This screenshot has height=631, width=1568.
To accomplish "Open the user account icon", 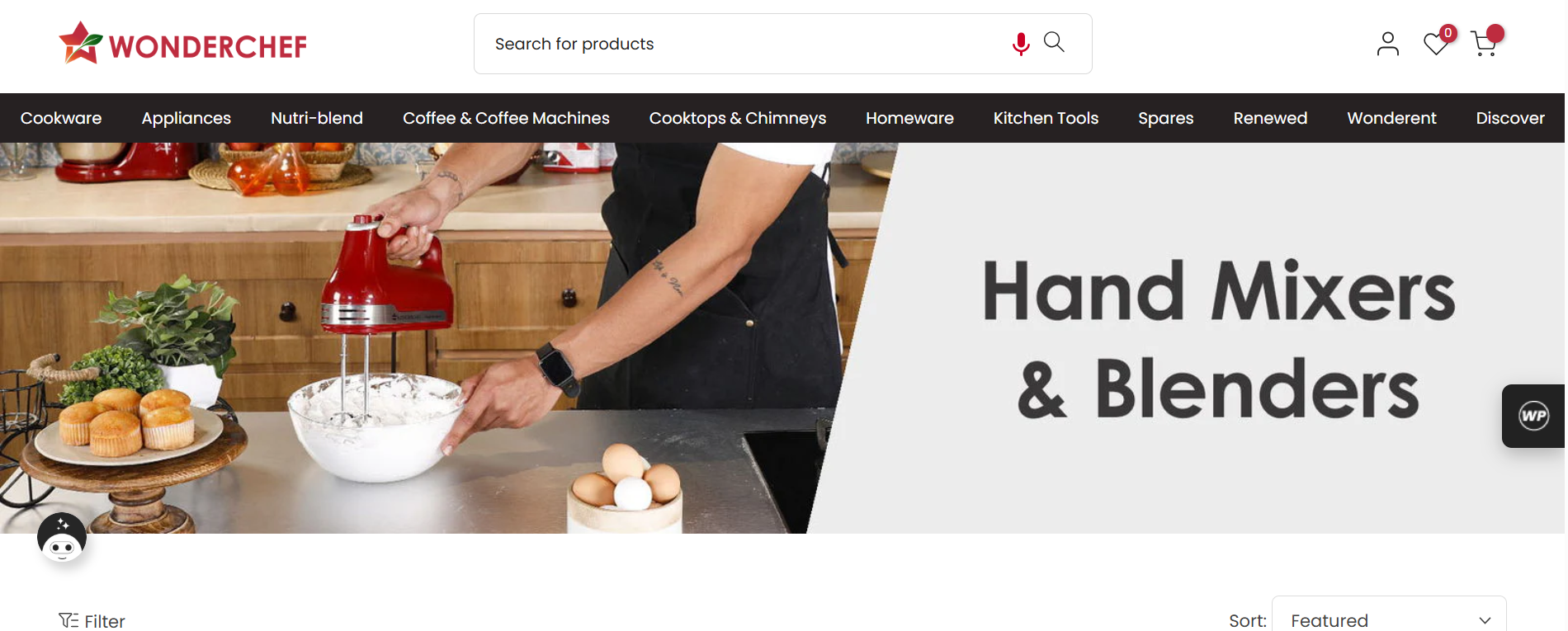I will tap(1388, 44).
